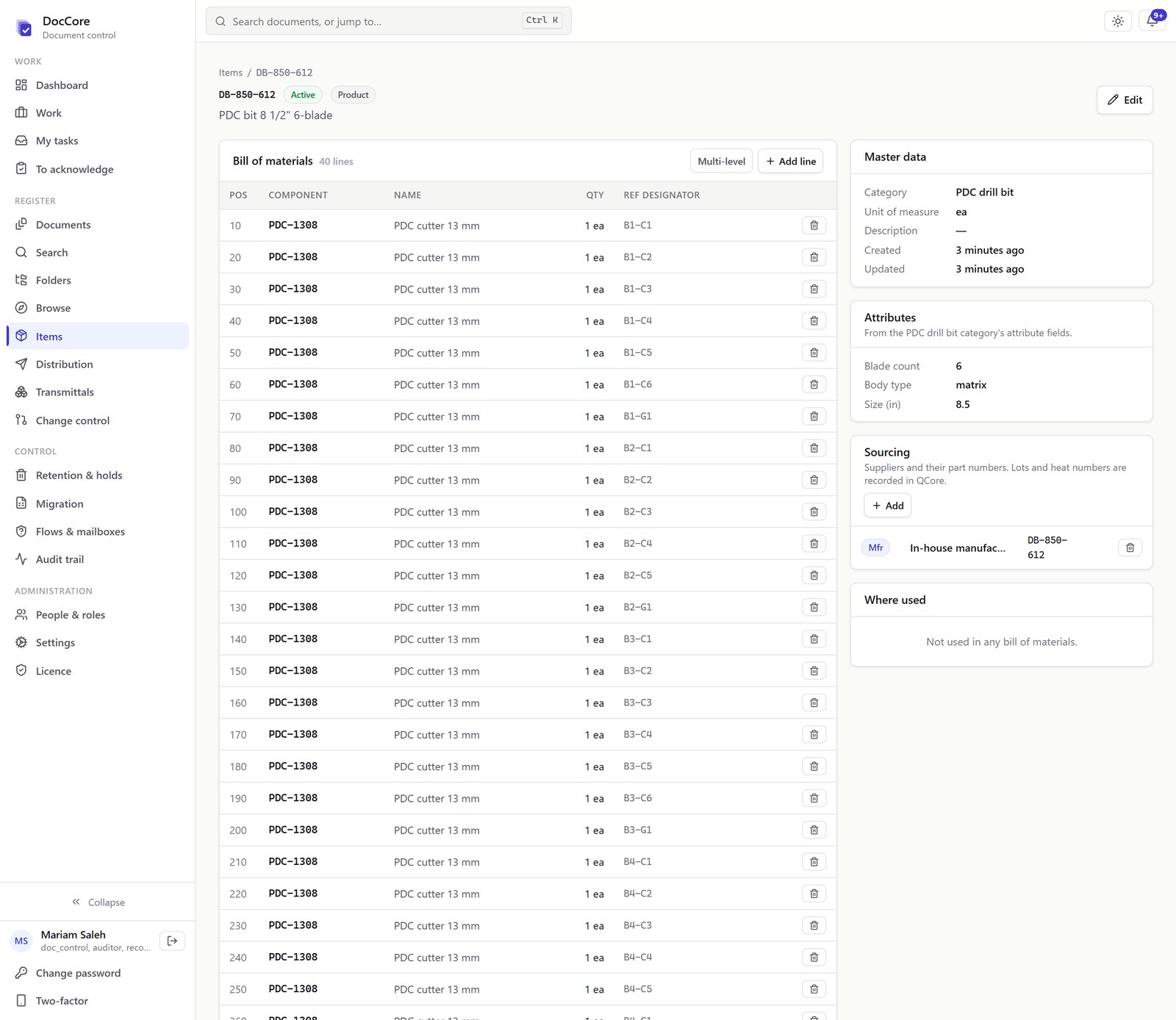
Task: Open Retention & holds
Action: pos(97,475)
